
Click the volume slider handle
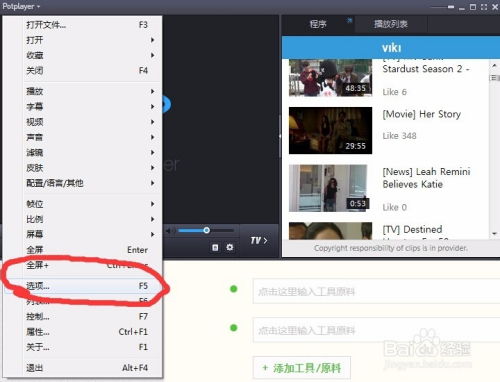tap(206, 230)
